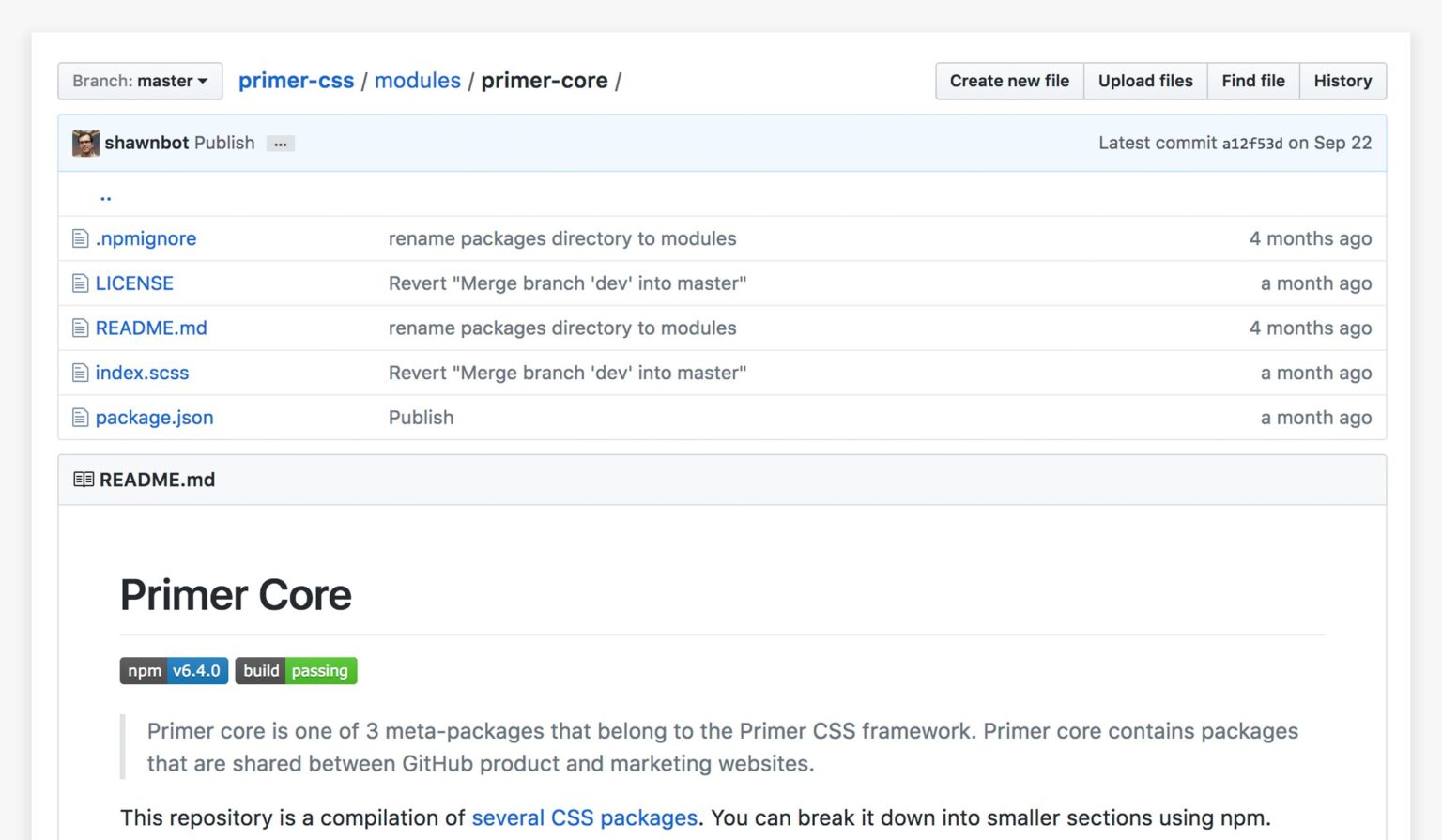Click file icon beside LICENSE
Viewport: 1442px width, 840px height.
point(81,283)
